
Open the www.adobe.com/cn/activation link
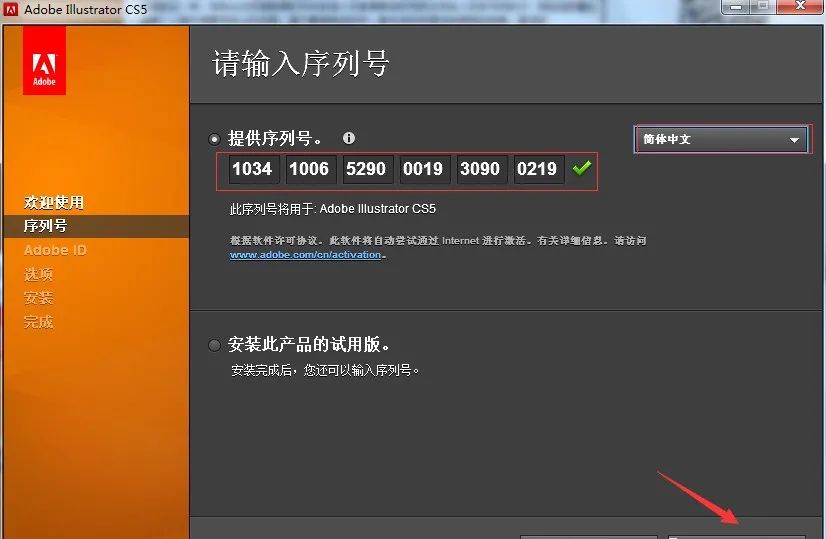point(305,255)
